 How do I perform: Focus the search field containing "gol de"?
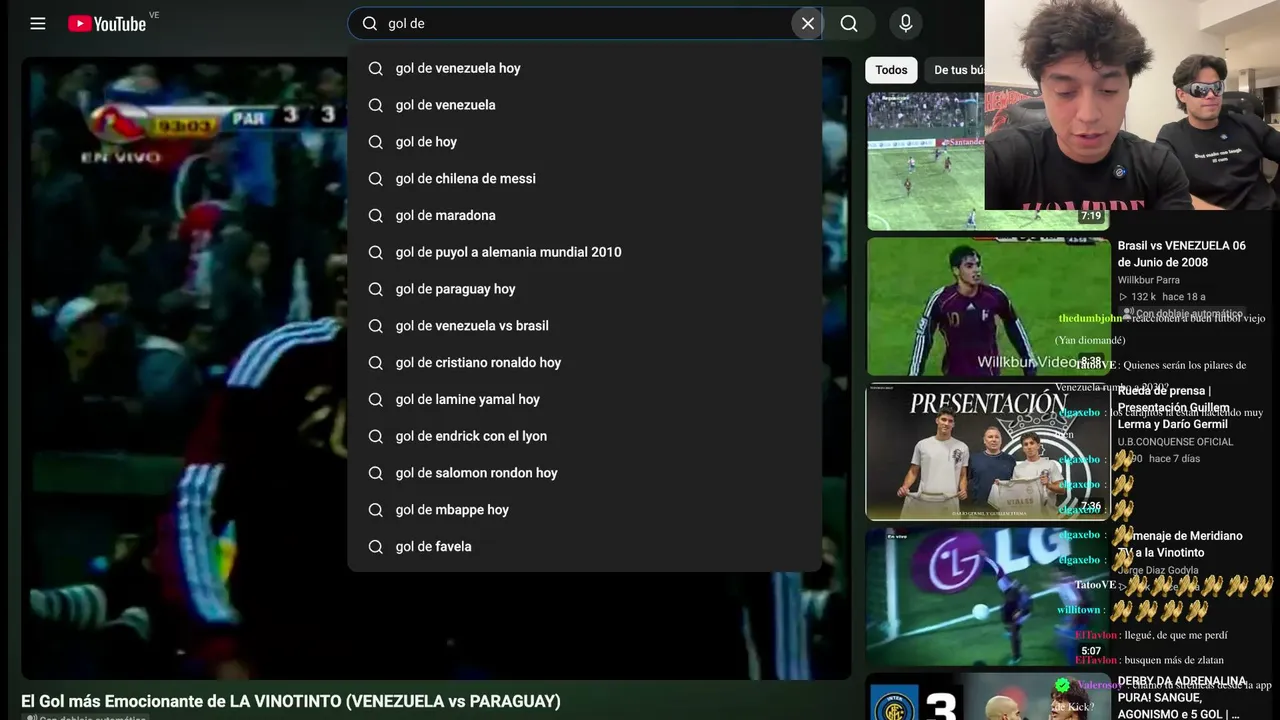(585, 24)
